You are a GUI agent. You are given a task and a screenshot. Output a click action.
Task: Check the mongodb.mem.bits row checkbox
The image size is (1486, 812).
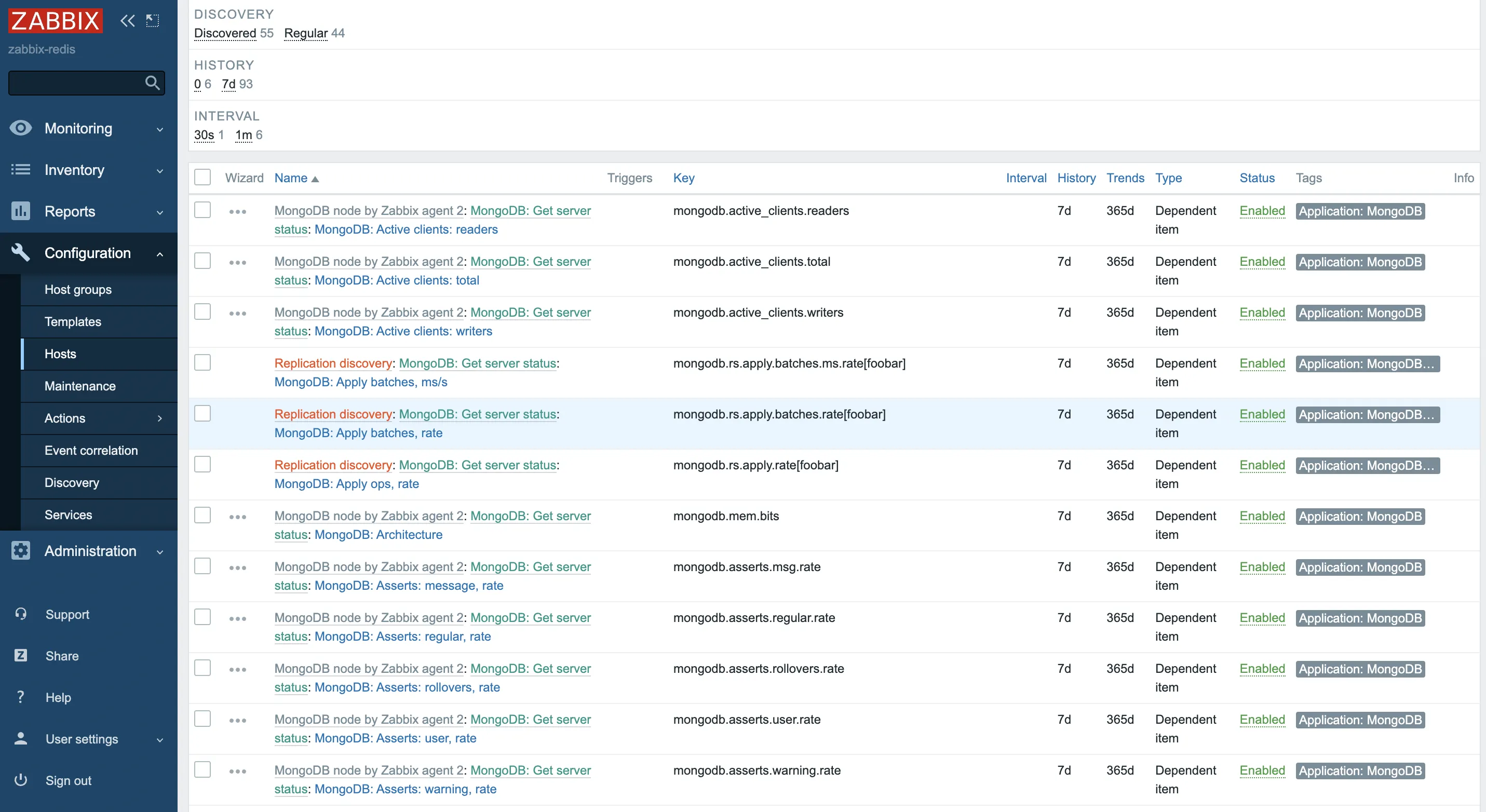coord(202,515)
